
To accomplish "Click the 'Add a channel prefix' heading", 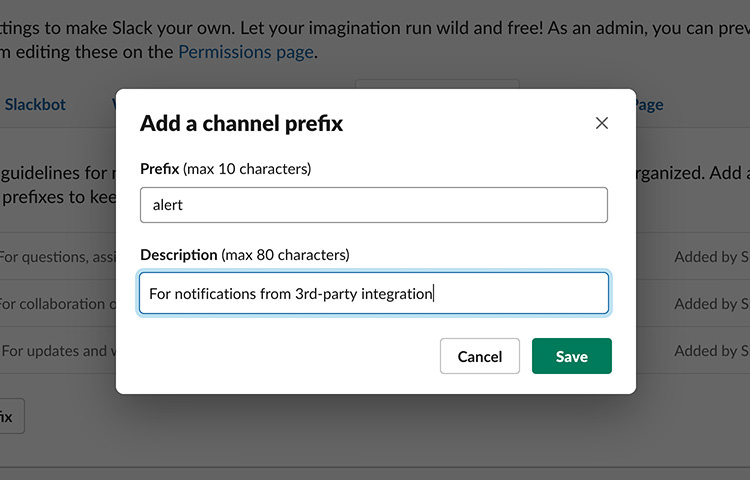I will (x=242, y=123).
